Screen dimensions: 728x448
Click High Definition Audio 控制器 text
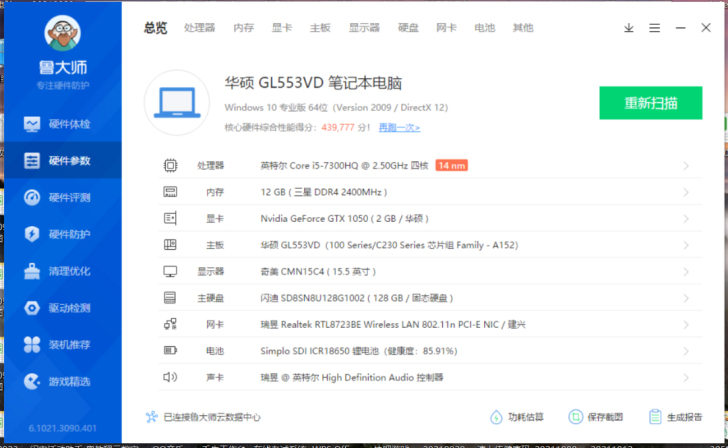coord(352,377)
